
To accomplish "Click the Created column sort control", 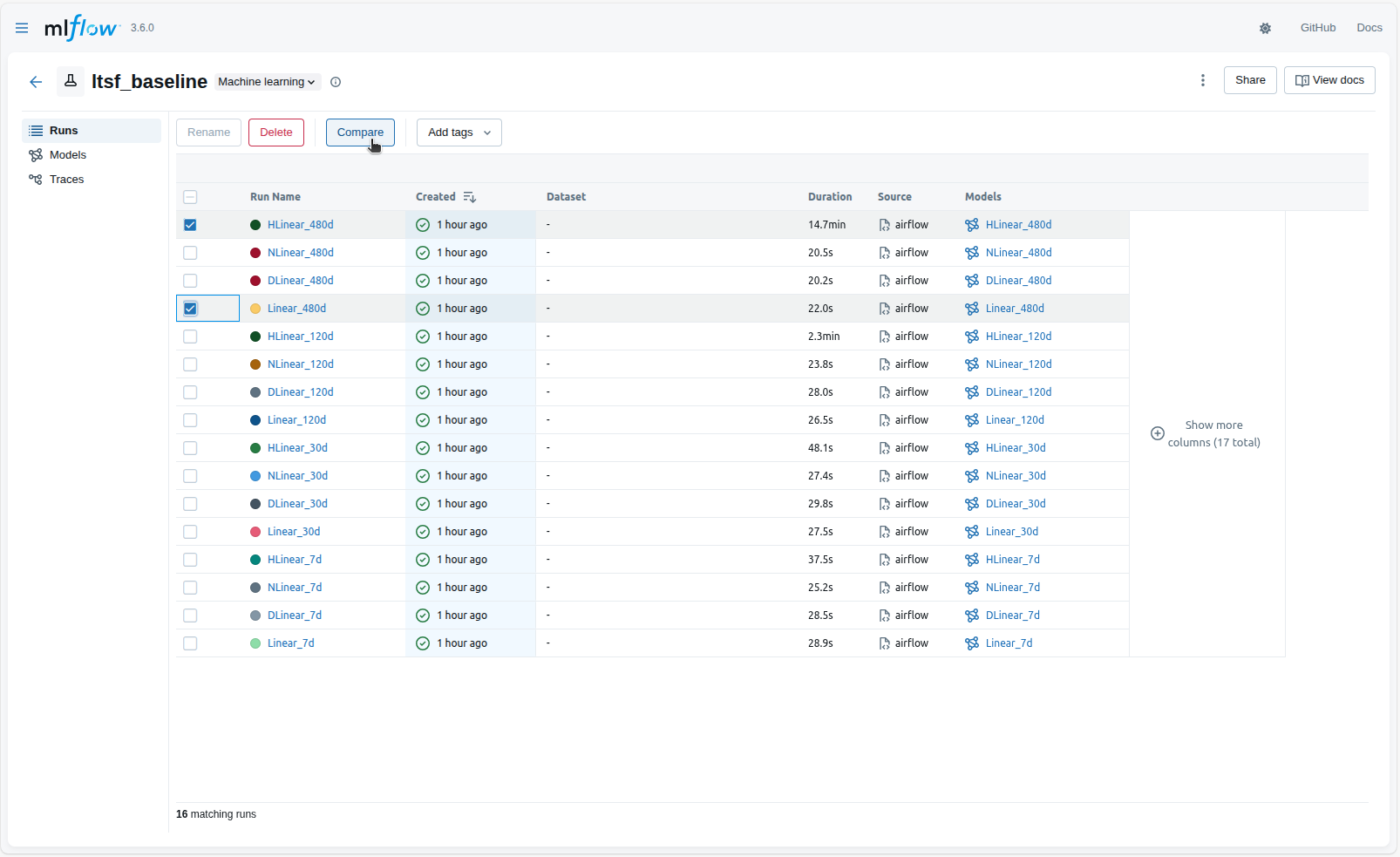I will pyautogui.click(x=470, y=196).
